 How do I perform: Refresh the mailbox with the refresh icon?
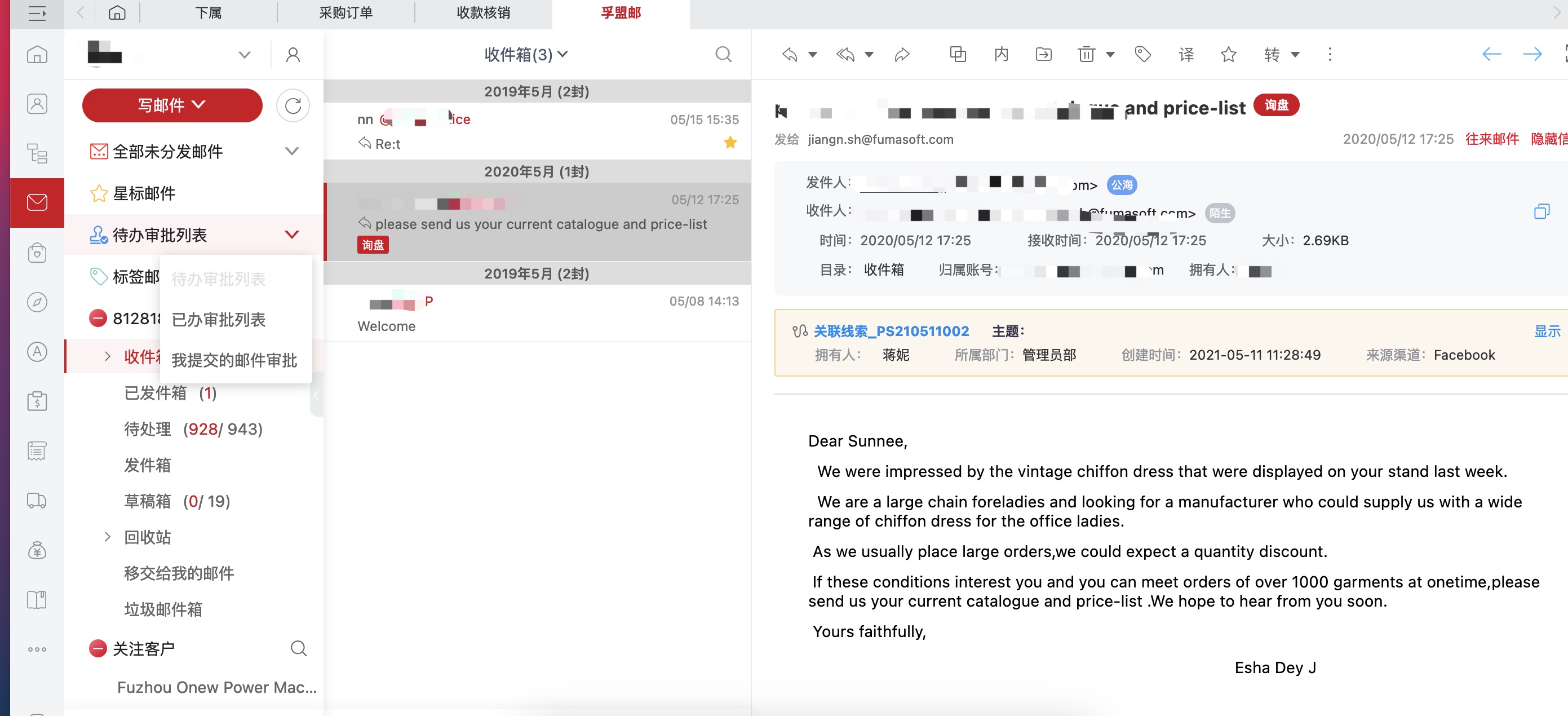pos(293,105)
